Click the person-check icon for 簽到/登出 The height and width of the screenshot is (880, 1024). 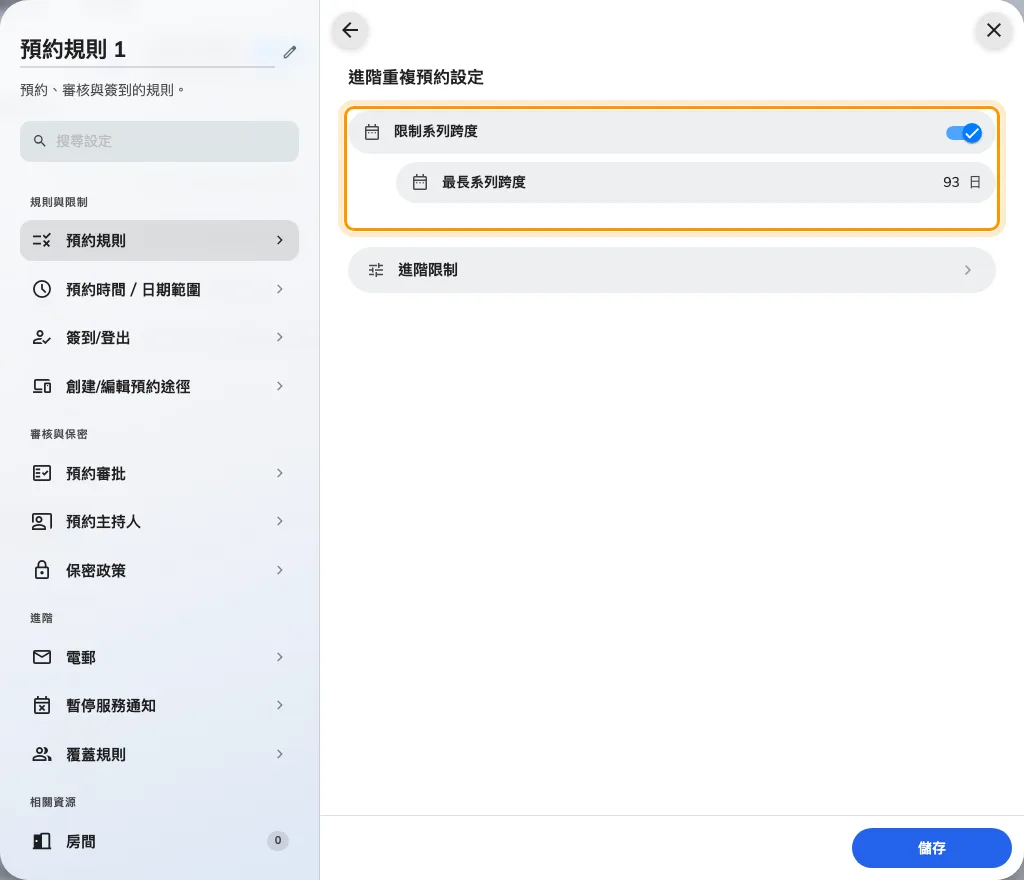coord(42,338)
